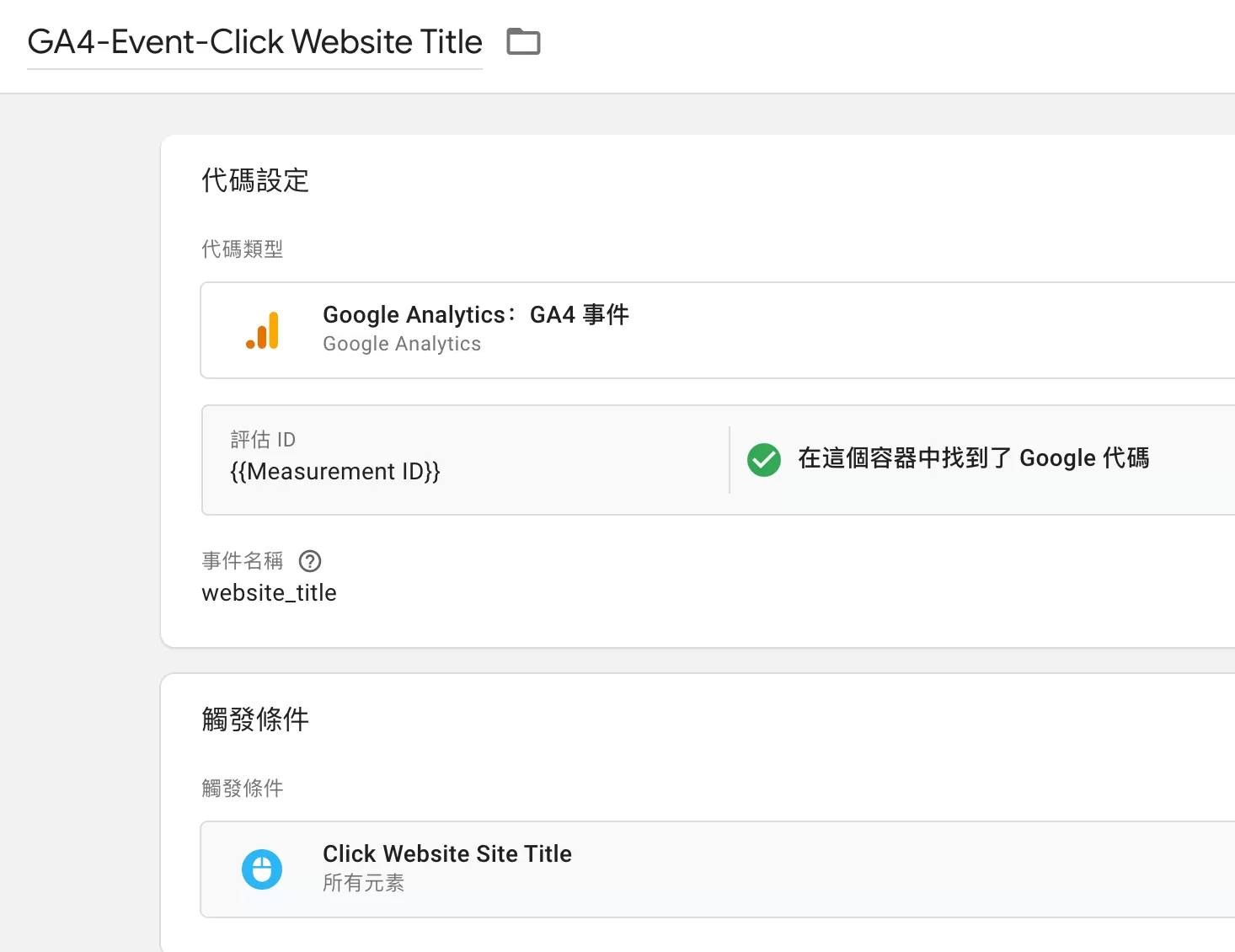Open the Click Website Site Title trigger
This screenshot has width=1235, height=952.
[x=717, y=869]
